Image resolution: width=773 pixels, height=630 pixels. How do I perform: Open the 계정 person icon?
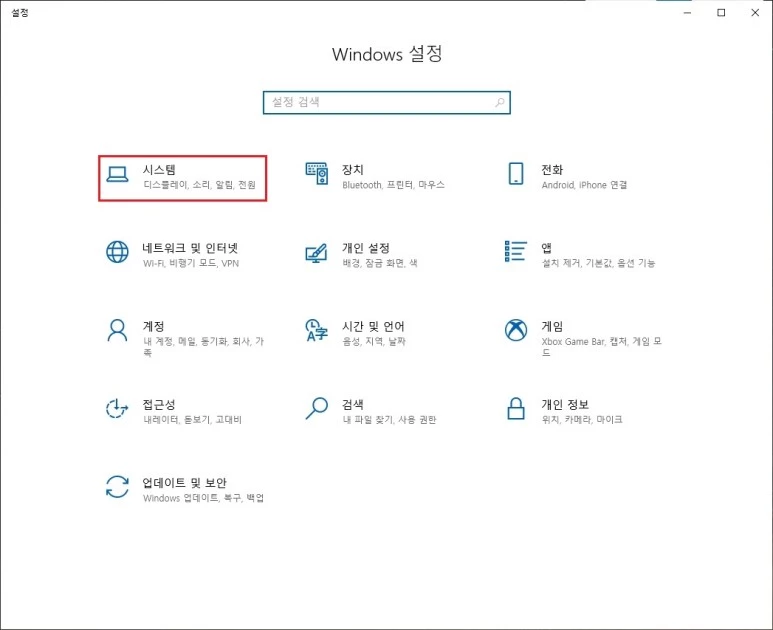click(117, 330)
